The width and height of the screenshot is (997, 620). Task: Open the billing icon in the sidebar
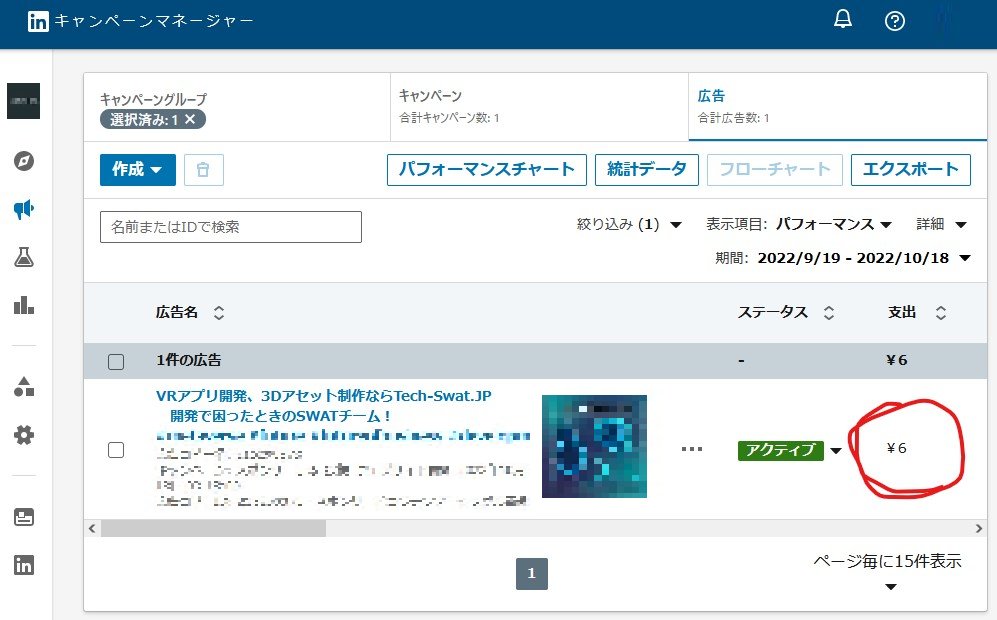pos(23,515)
